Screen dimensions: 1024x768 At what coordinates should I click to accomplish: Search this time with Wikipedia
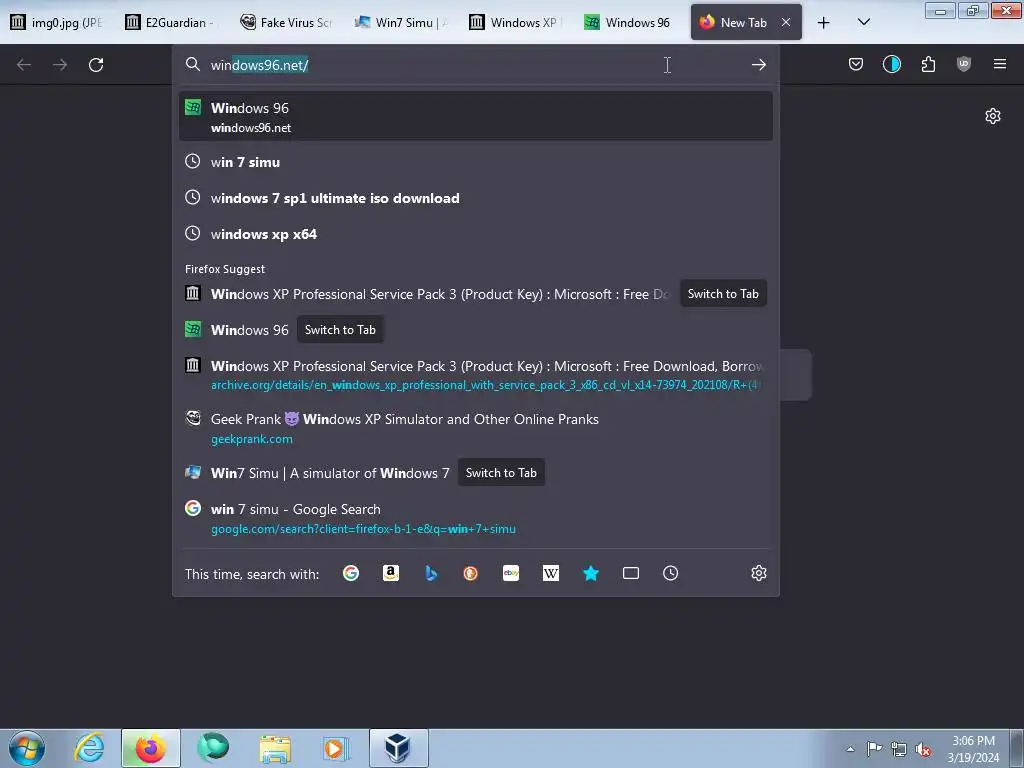click(x=551, y=573)
